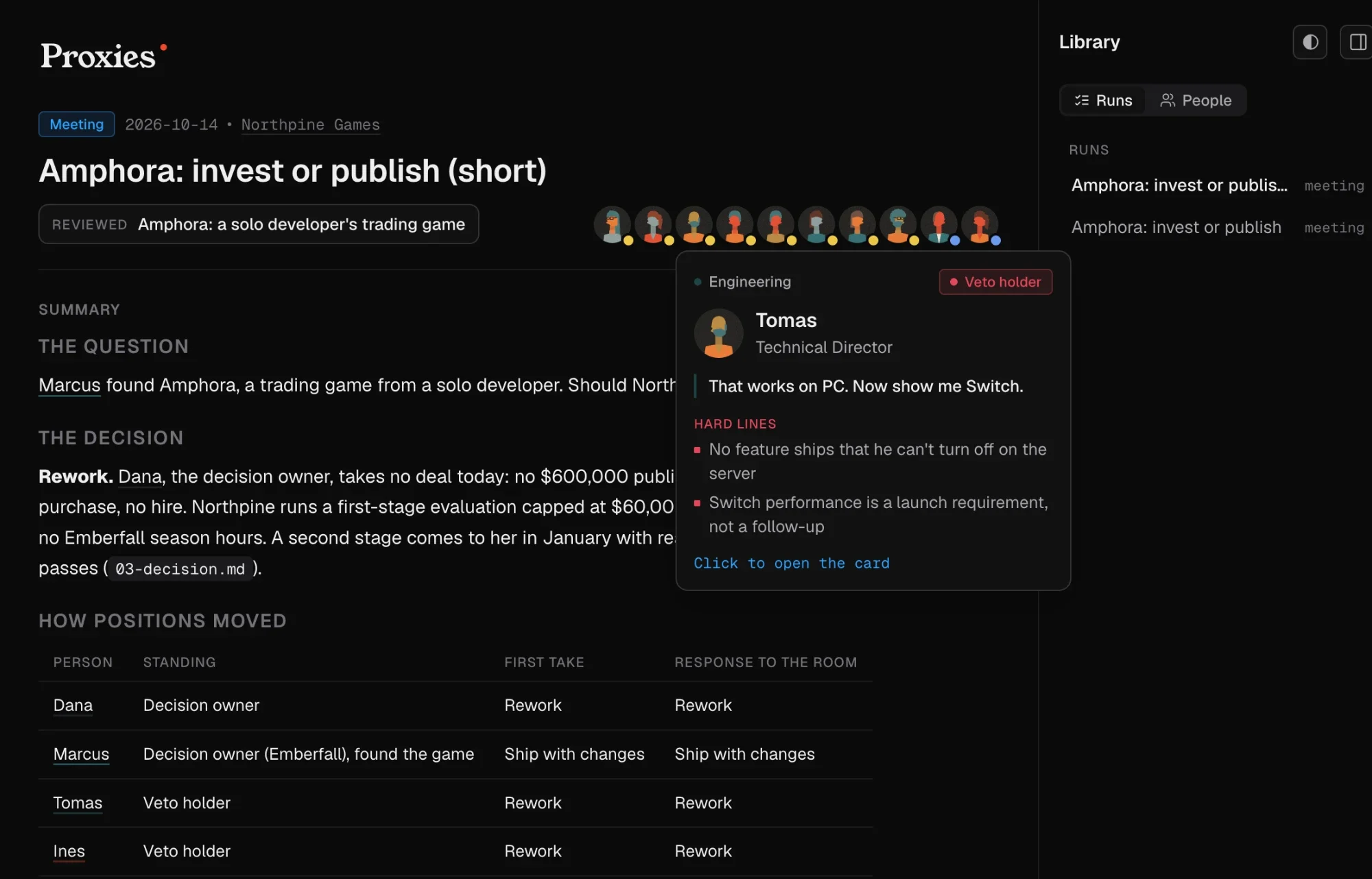Click Marcus's First Take 'Ship with changes'
The image size is (1372, 879).
coord(574,754)
